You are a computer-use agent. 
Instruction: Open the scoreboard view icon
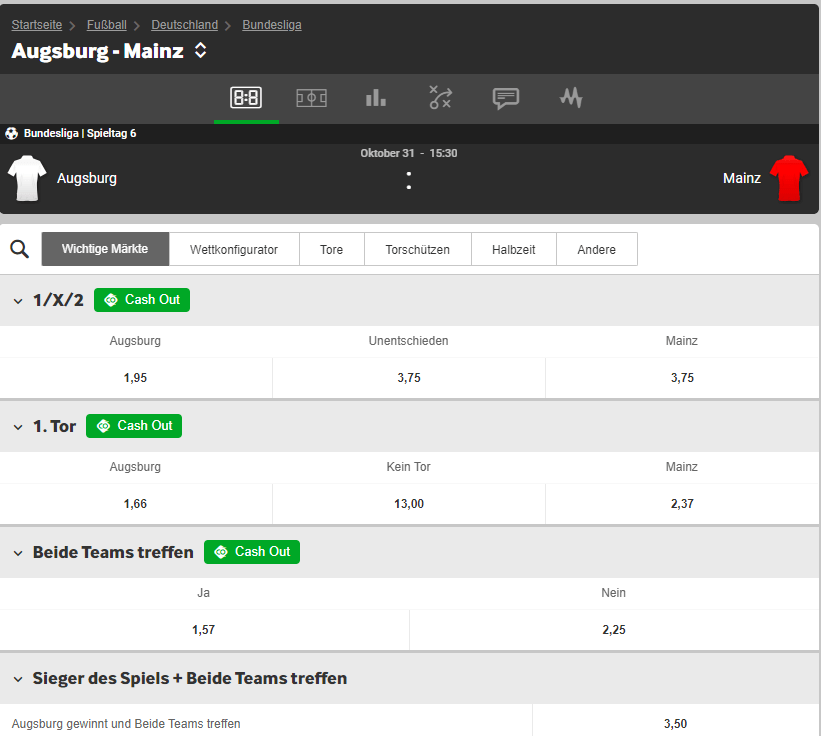click(x=246, y=98)
